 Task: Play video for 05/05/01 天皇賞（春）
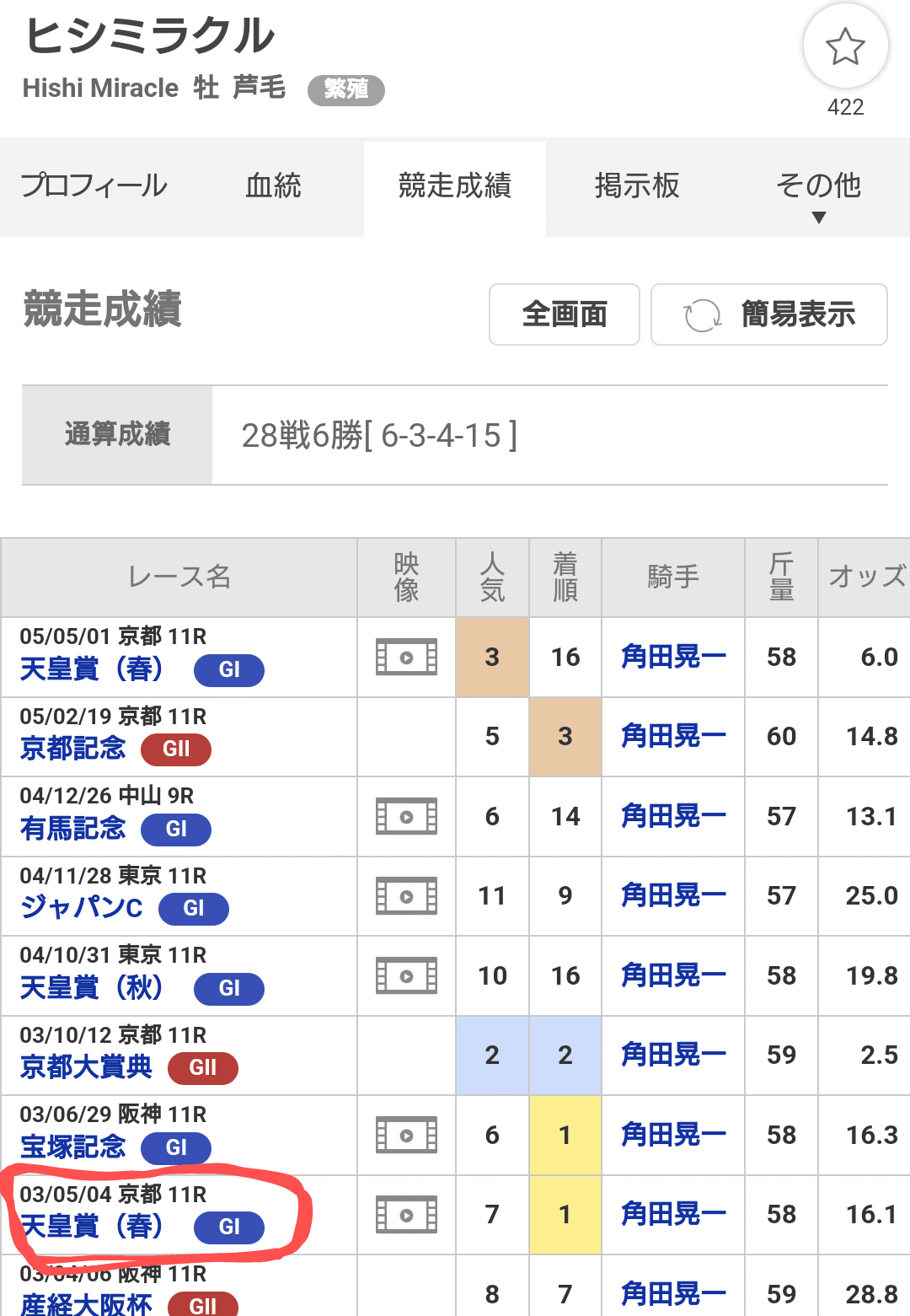(406, 657)
